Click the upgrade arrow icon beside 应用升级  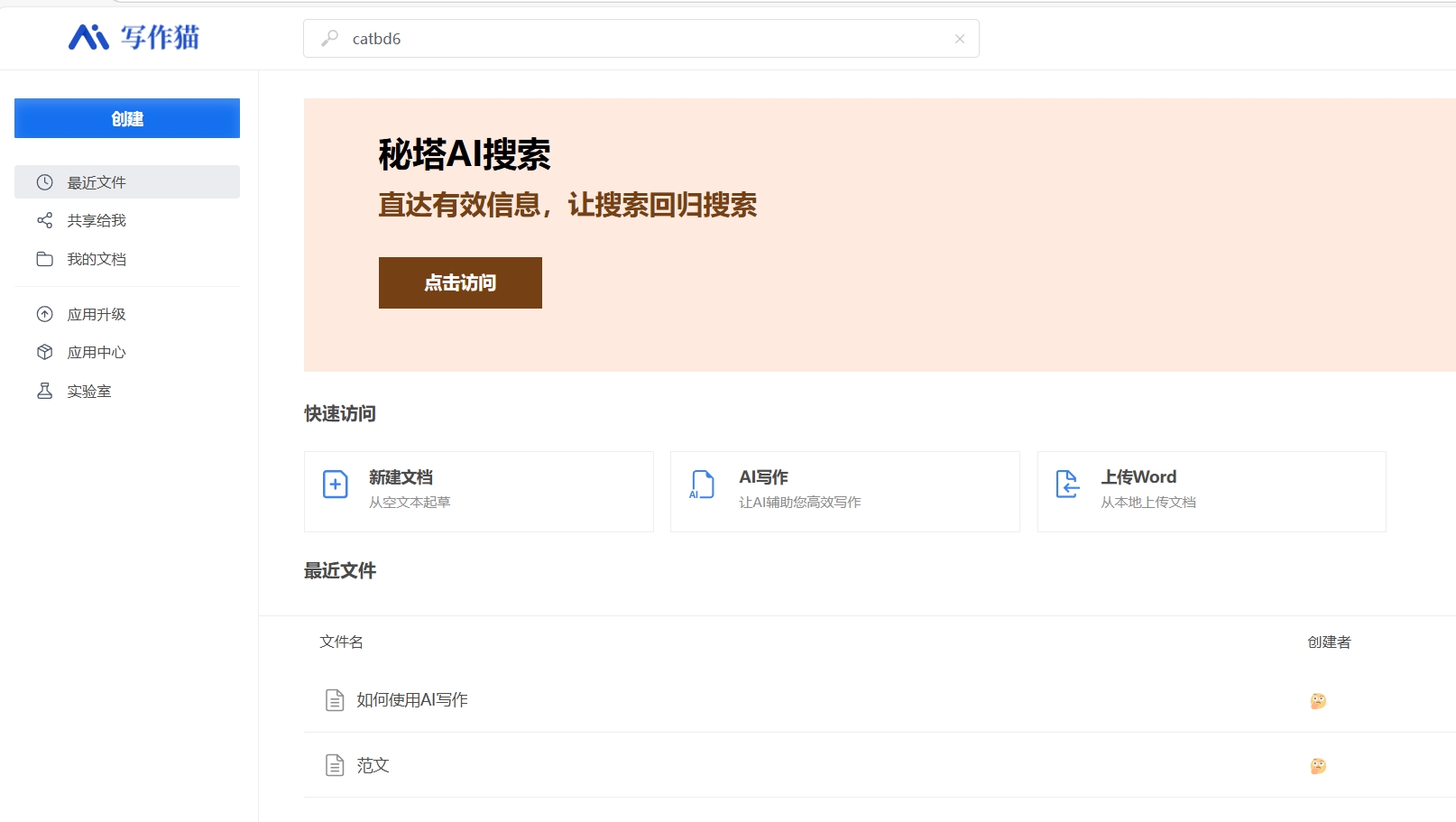[x=44, y=314]
